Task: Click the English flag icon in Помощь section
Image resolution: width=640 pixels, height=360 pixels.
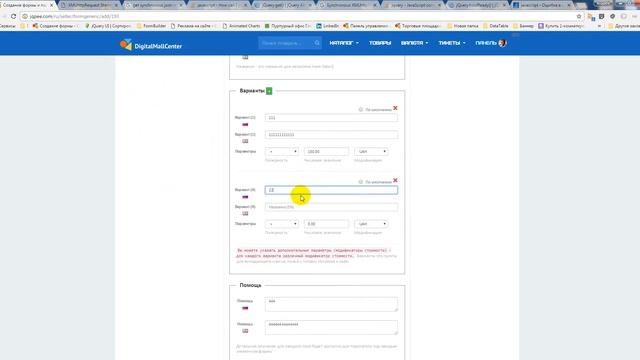Action: [x=245, y=331]
